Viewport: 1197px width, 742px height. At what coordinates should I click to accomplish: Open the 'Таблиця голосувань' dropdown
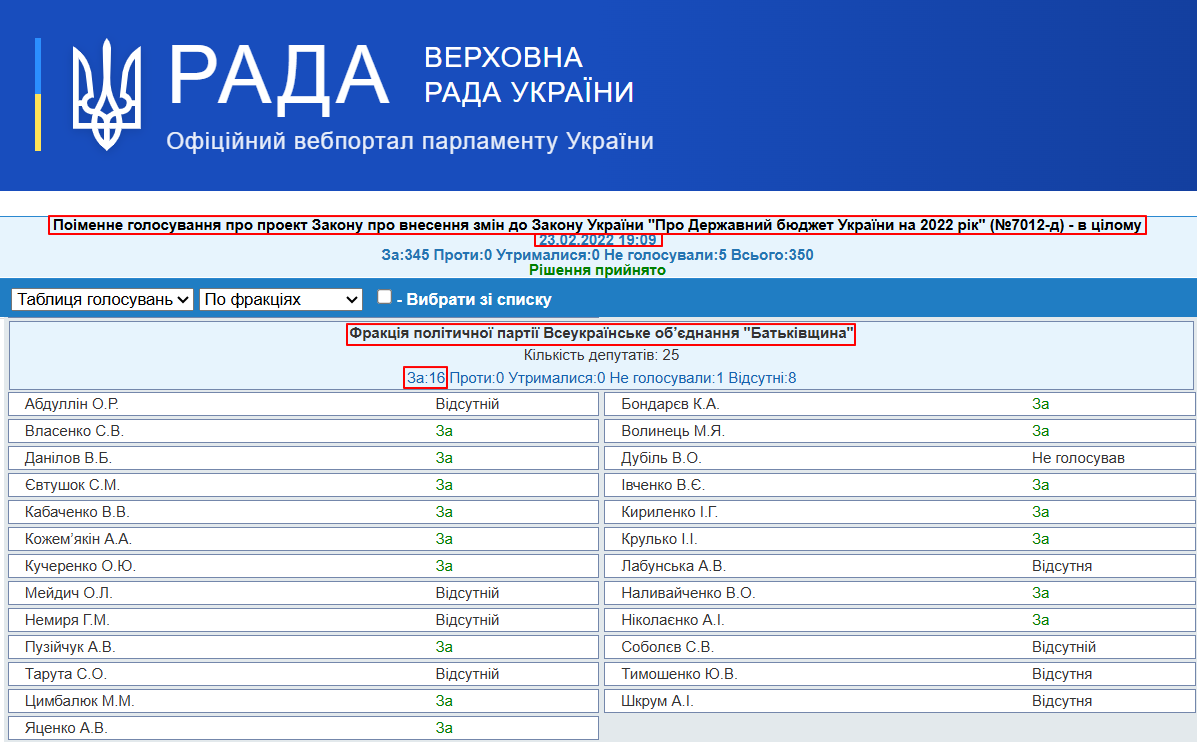click(102, 299)
